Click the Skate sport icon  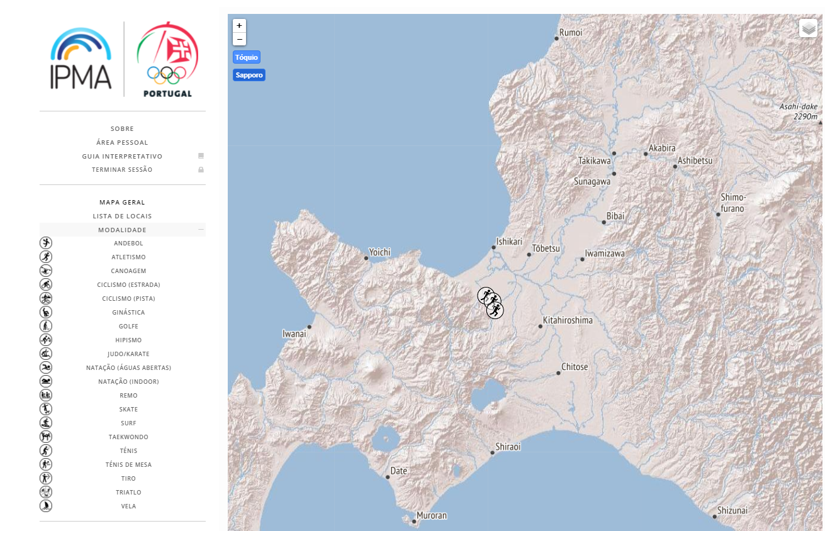[46, 409]
